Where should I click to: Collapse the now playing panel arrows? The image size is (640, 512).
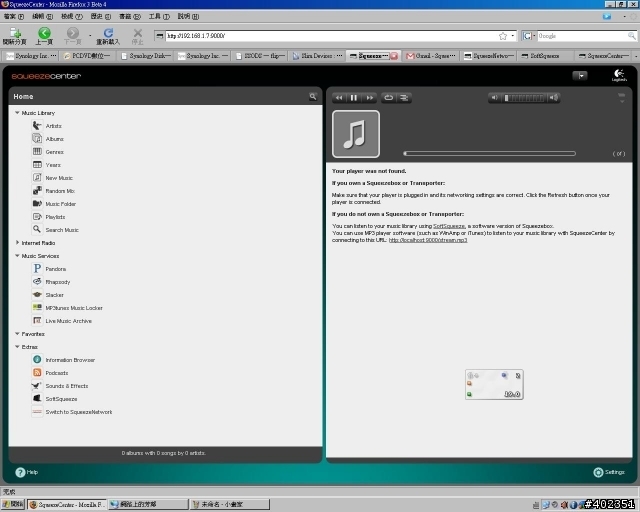click(621, 98)
